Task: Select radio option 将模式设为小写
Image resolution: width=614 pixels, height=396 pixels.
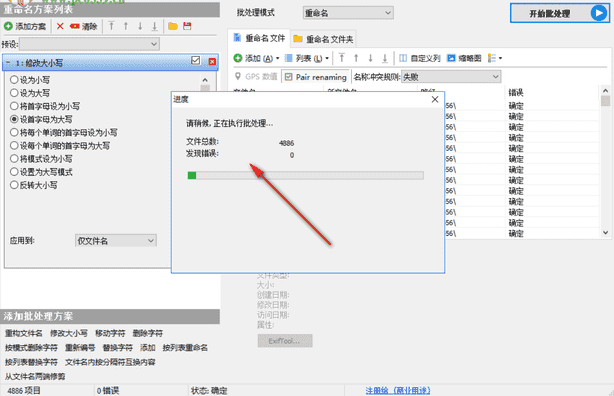Action: (14, 159)
